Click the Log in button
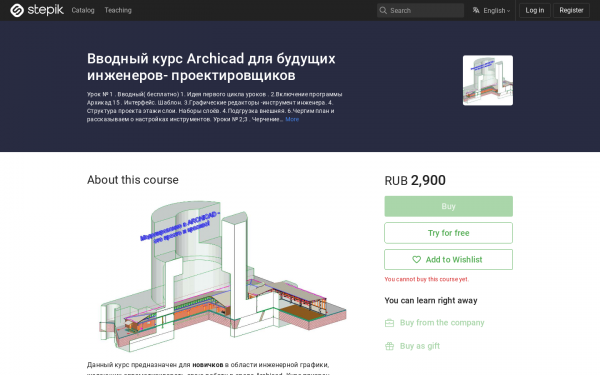This screenshot has height=375, width=600. click(x=535, y=10)
